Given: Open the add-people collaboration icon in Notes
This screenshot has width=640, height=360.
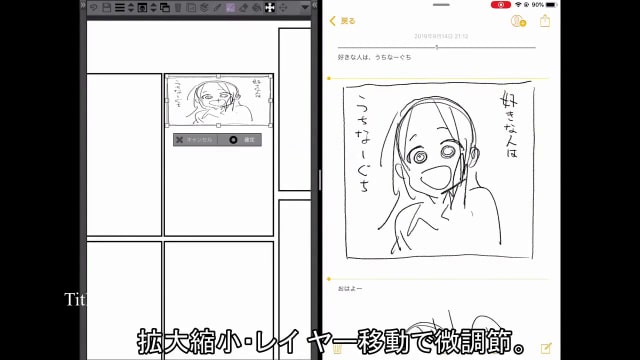Looking at the screenshot, I should [x=518, y=21].
